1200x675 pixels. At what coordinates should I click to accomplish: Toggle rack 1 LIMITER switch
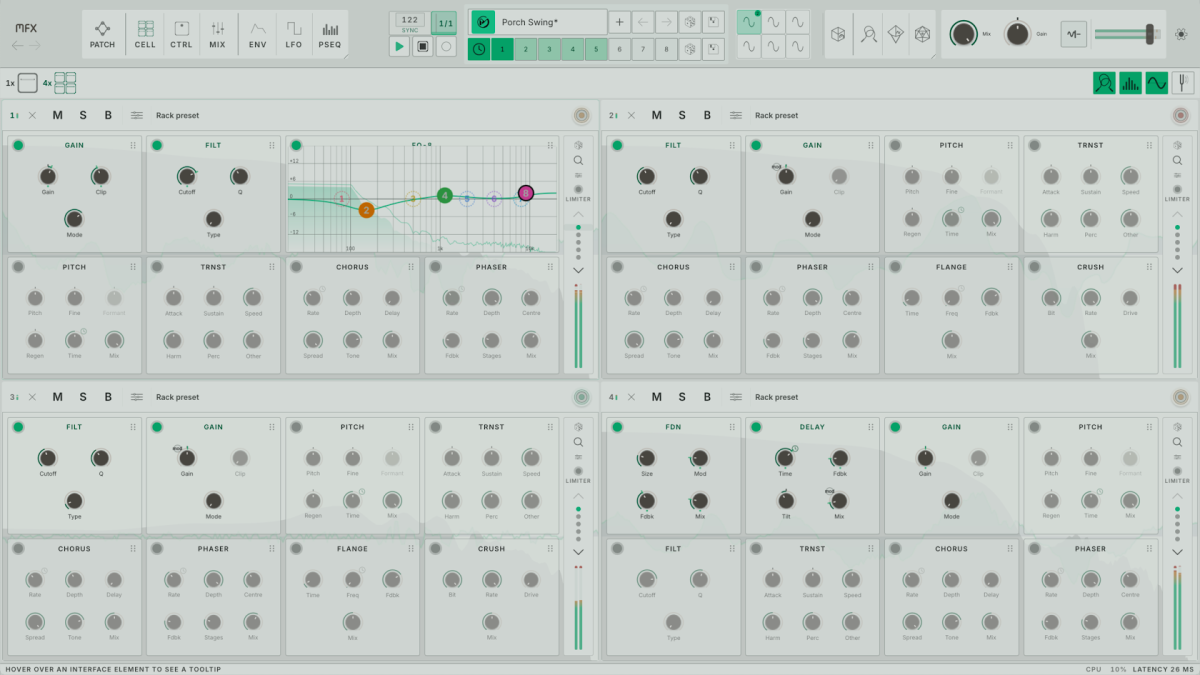click(578, 189)
